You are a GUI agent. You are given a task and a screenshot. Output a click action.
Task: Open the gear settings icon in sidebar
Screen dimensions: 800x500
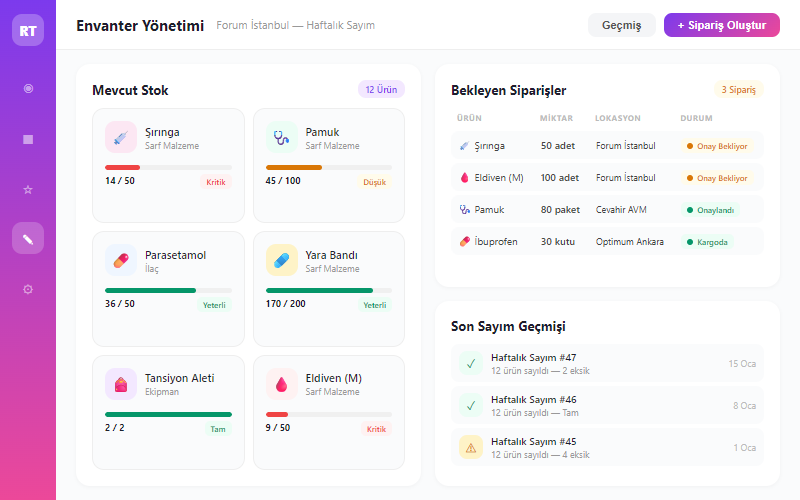pos(28,289)
